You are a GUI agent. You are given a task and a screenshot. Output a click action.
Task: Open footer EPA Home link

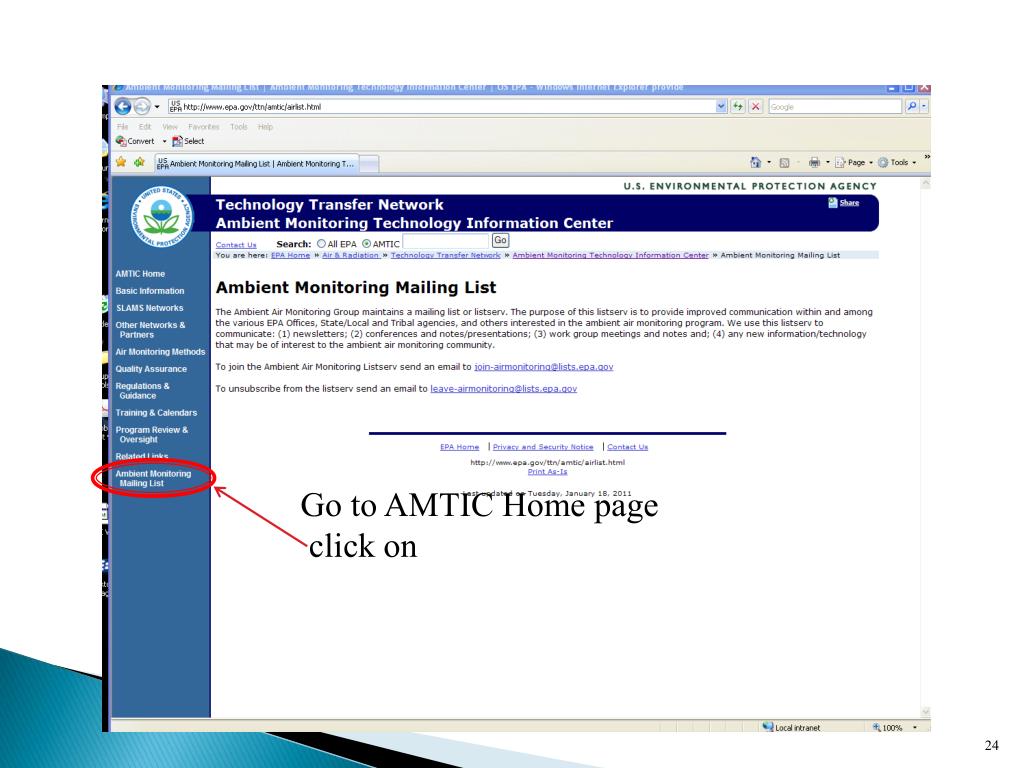tap(460, 447)
